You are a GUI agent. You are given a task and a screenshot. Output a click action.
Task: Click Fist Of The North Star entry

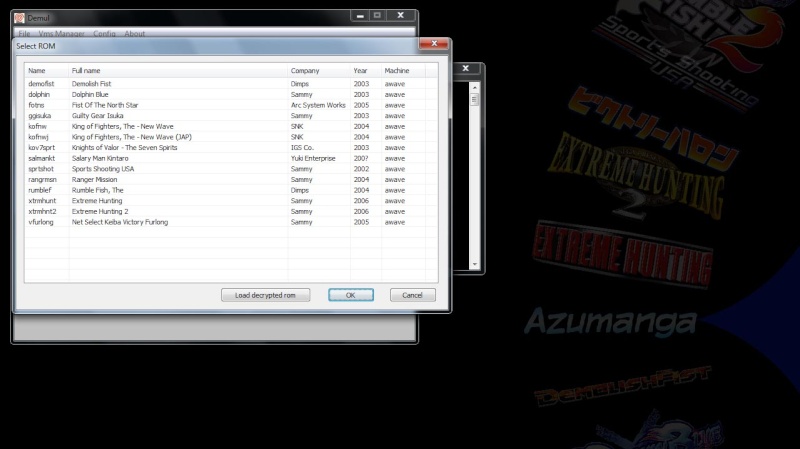[x=105, y=105]
